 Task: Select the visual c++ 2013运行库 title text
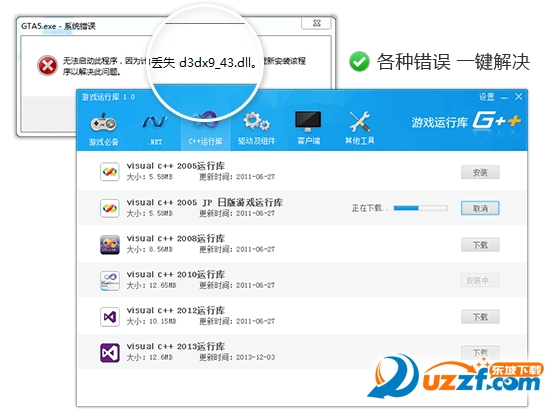175,346
